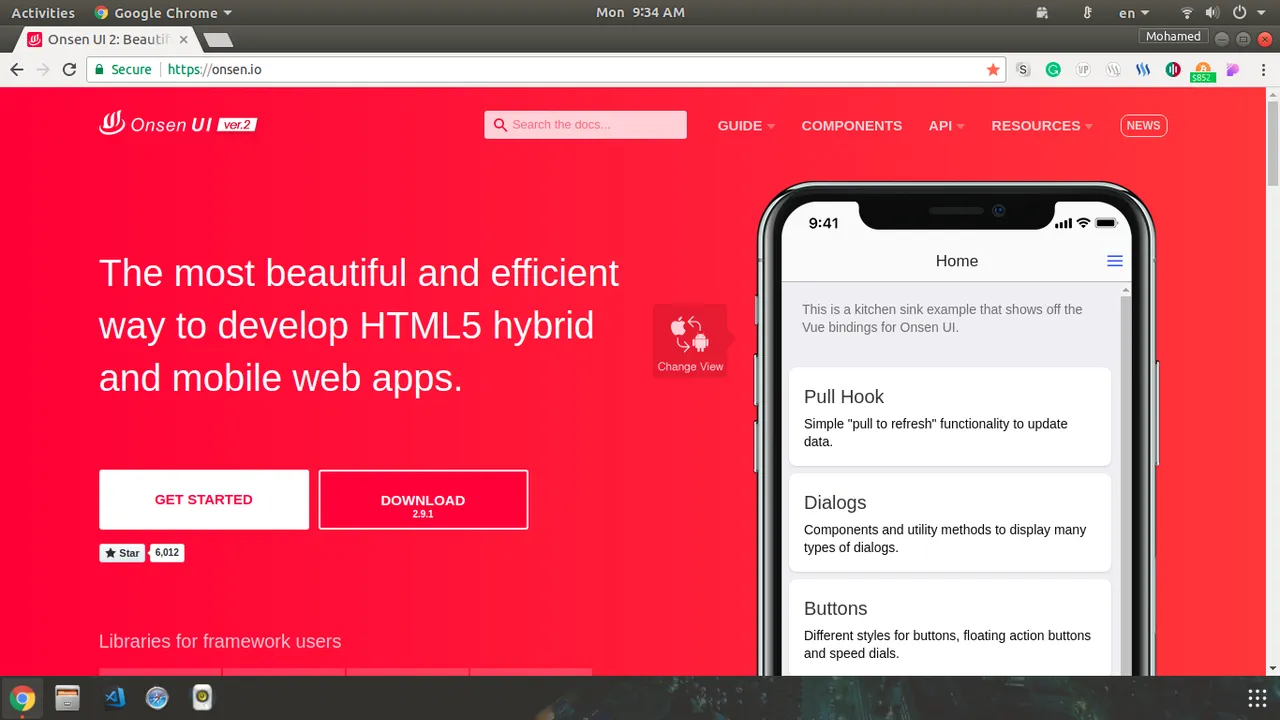Click the forward navigation arrow
Screen dimensions: 1280x720
43,70
